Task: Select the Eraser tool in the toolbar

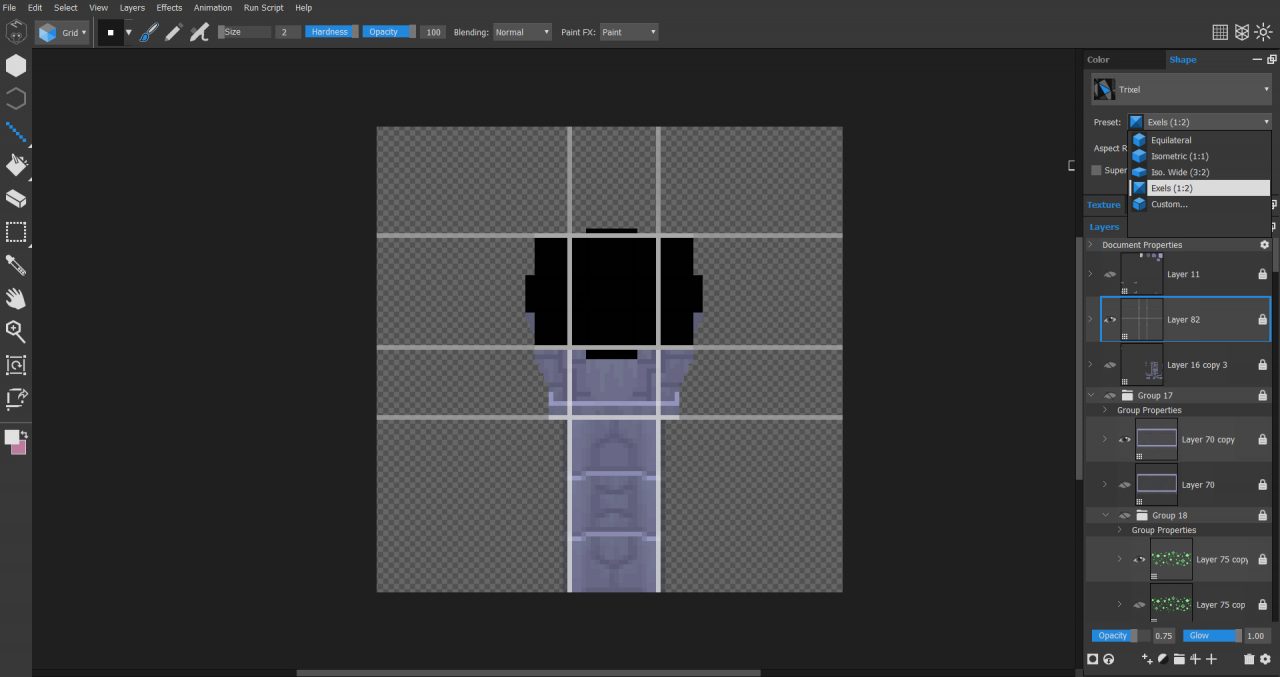Action: (x=16, y=198)
